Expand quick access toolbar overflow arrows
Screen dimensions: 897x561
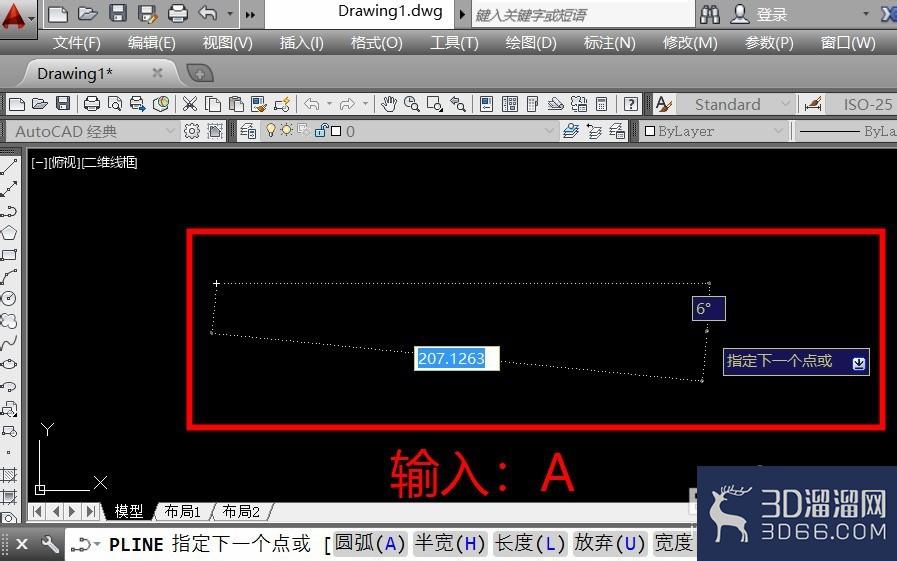(x=250, y=14)
